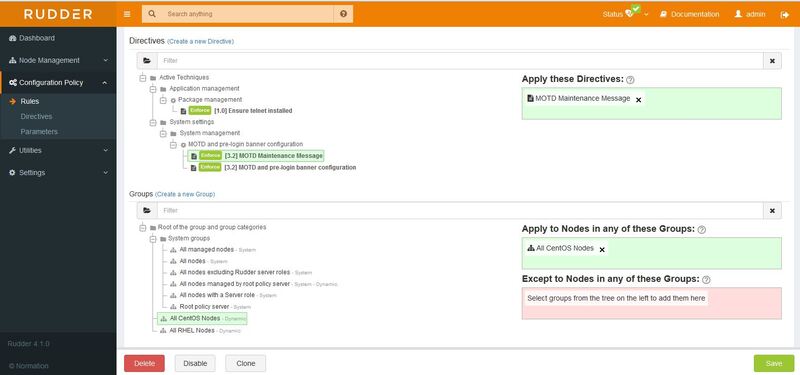Image resolution: width=800 pixels, height=375 pixels.
Task: Expand the Node Management sidebar menu
Action: (58, 60)
